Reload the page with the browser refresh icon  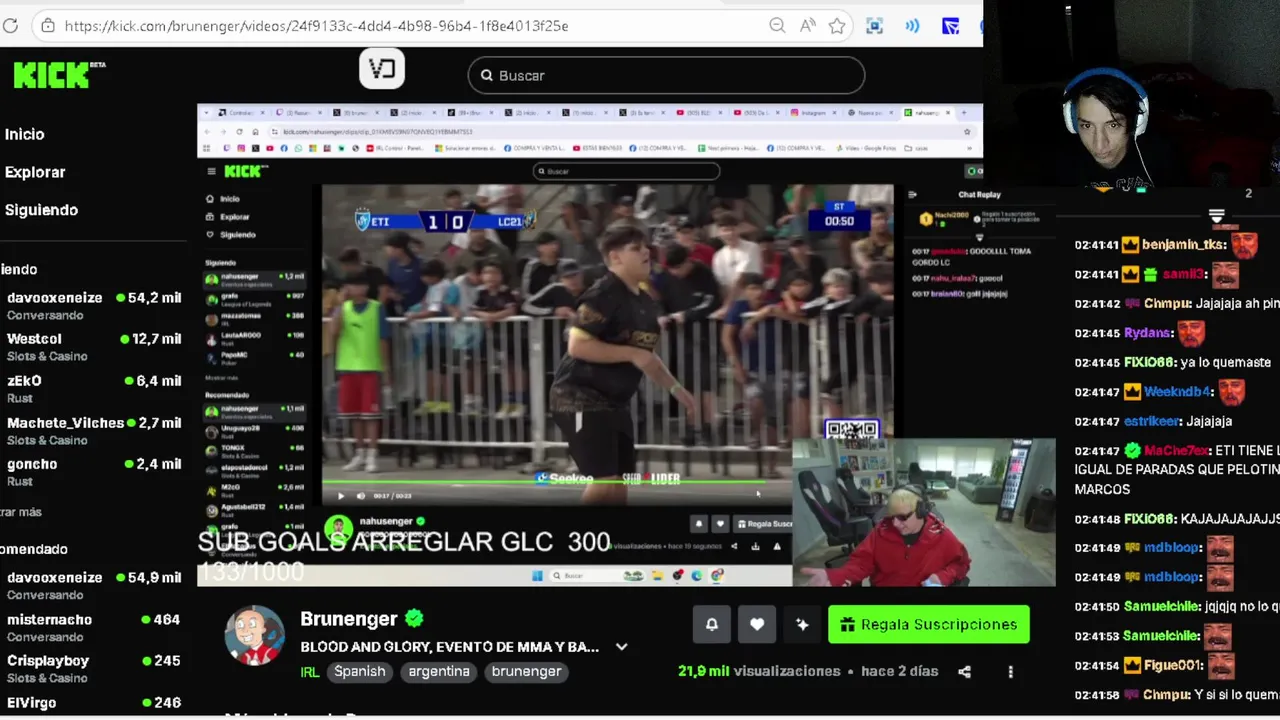10,26
